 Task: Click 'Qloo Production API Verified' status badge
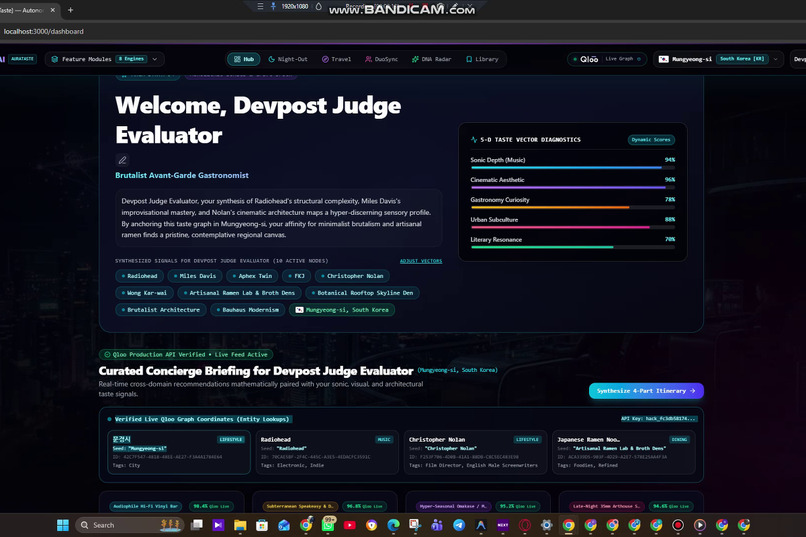point(186,355)
